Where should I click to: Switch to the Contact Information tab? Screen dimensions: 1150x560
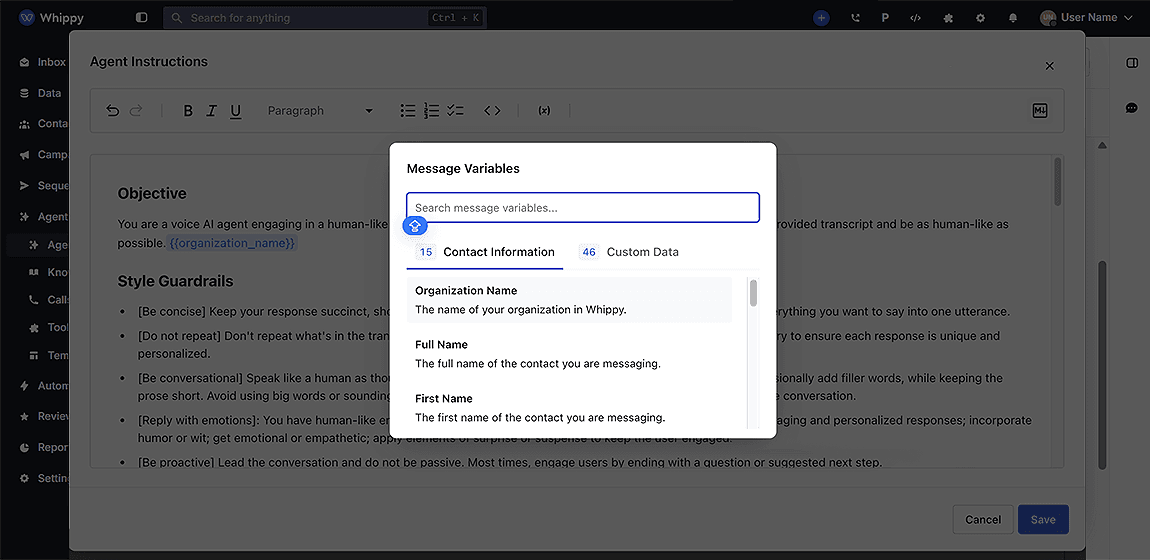[x=485, y=252]
